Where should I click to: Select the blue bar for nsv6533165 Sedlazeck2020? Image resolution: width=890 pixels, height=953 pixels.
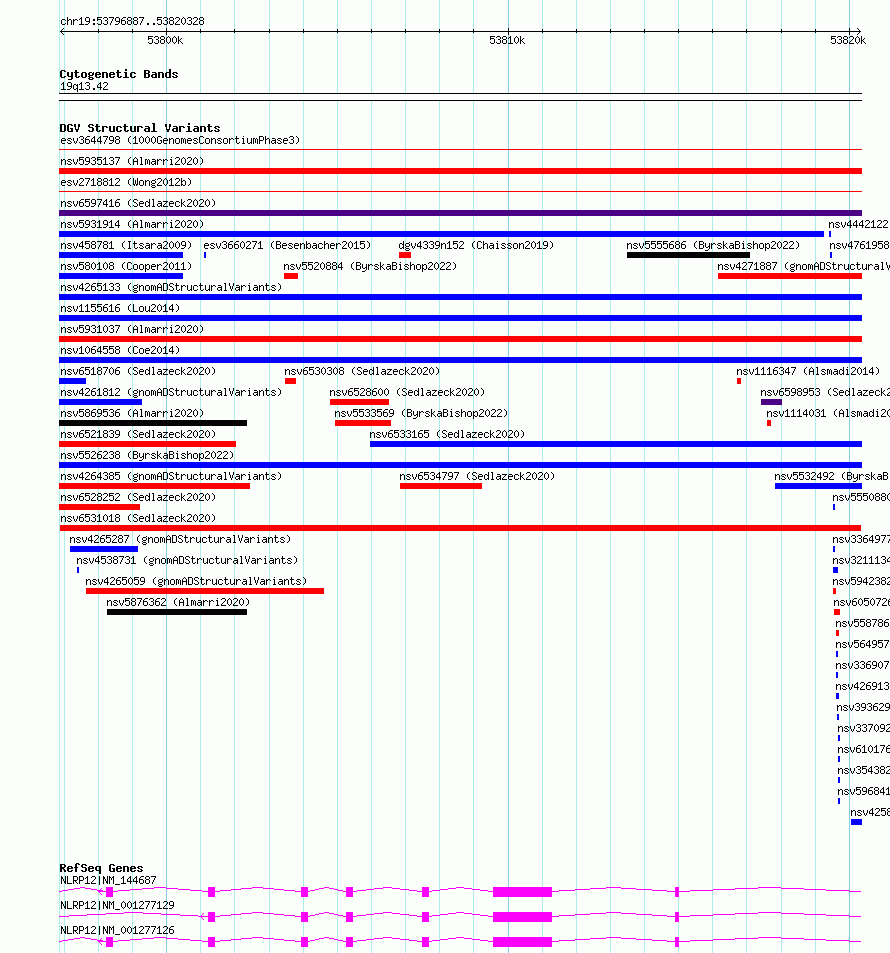tap(616, 444)
